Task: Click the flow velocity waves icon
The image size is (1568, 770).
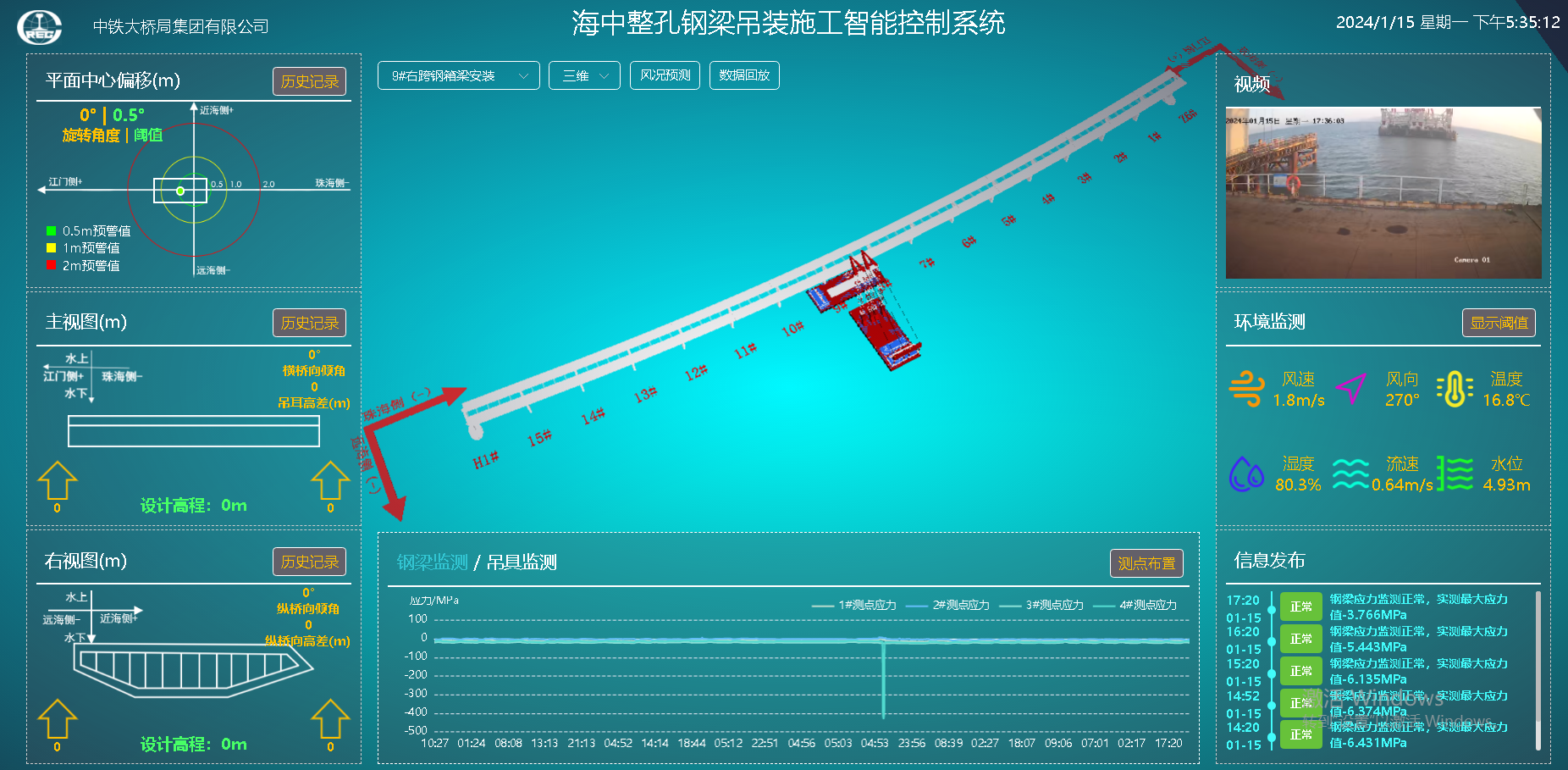Action: pos(1350,474)
